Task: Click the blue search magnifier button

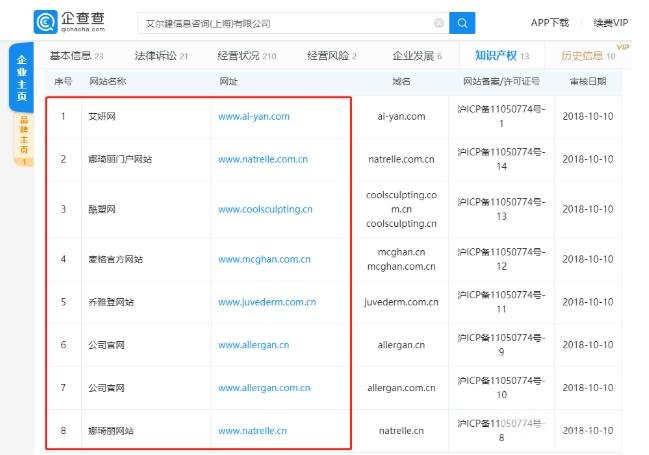Action: pyautogui.click(x=462, y=23)
